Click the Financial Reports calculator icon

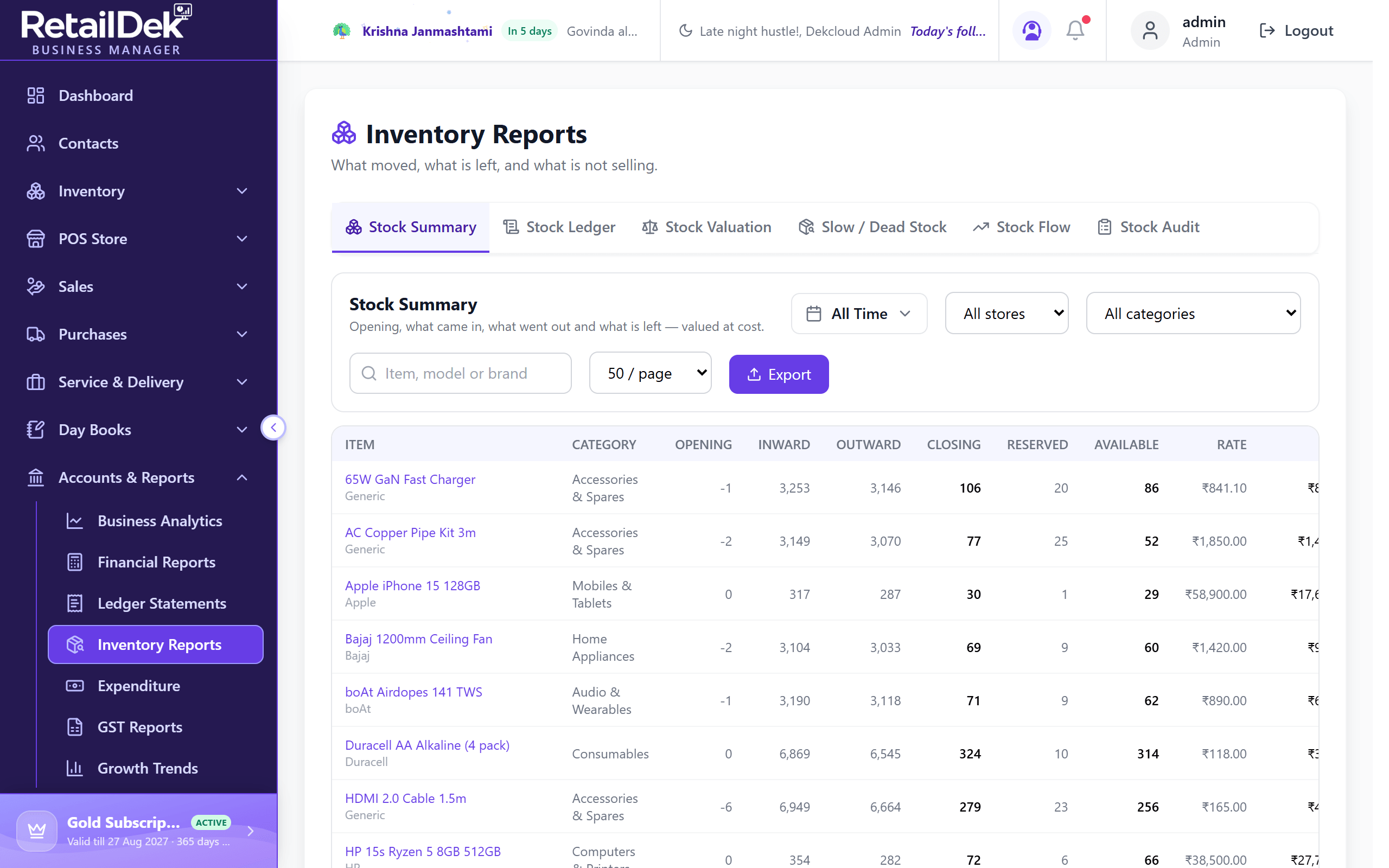[x=75, y=562]
